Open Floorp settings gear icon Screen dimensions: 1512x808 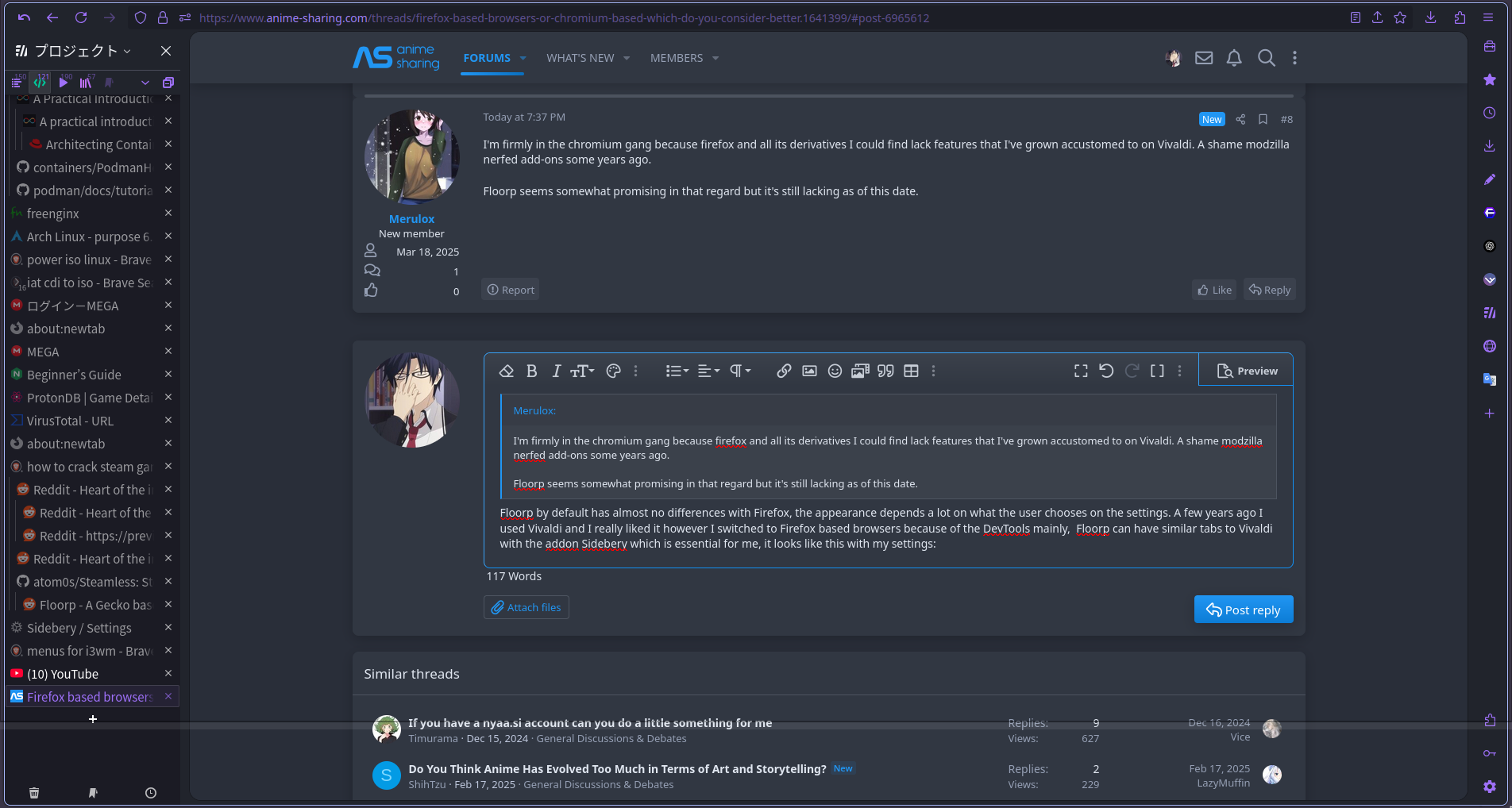point(1489,786)
